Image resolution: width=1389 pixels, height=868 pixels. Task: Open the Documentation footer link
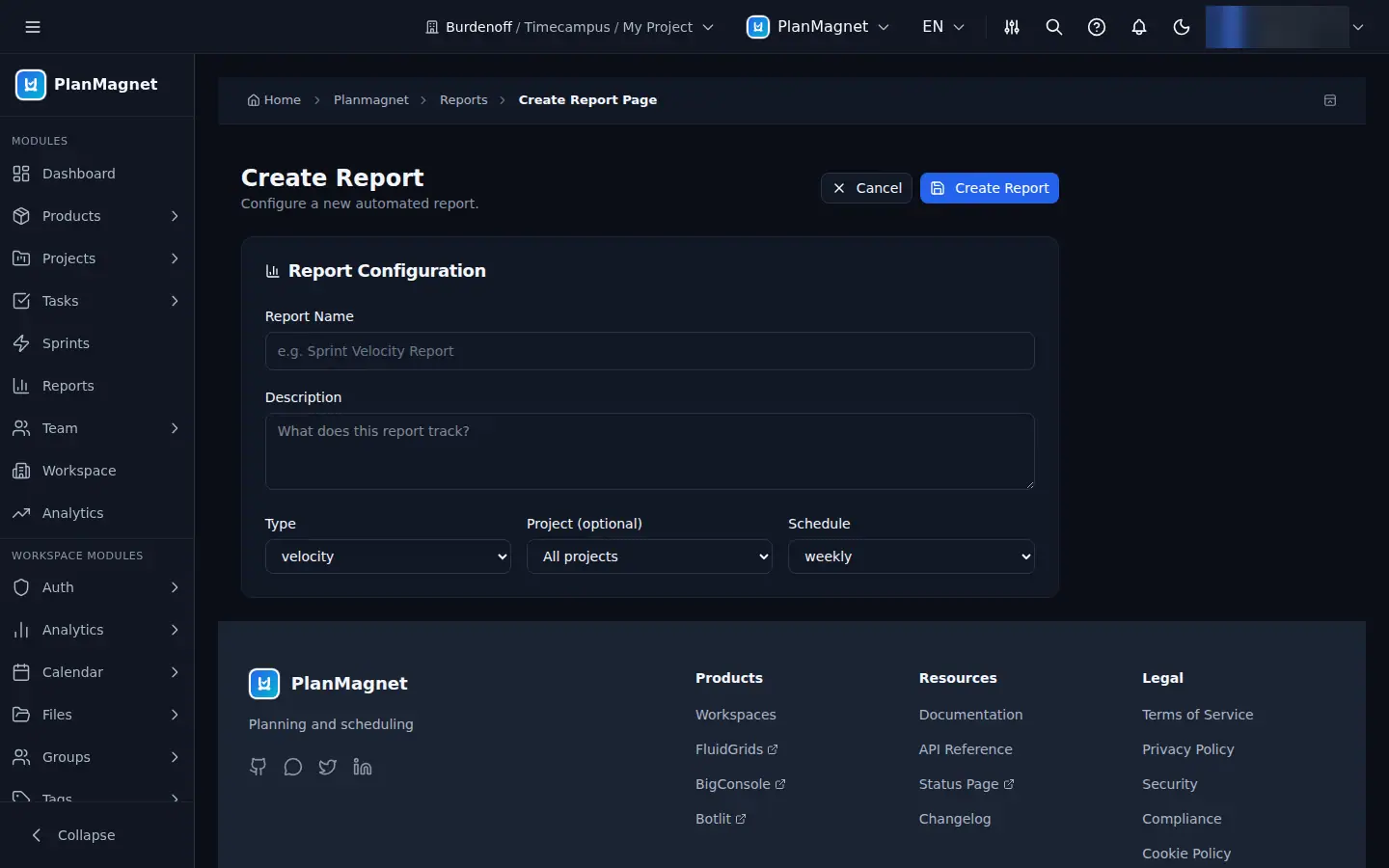click(970, 715)
